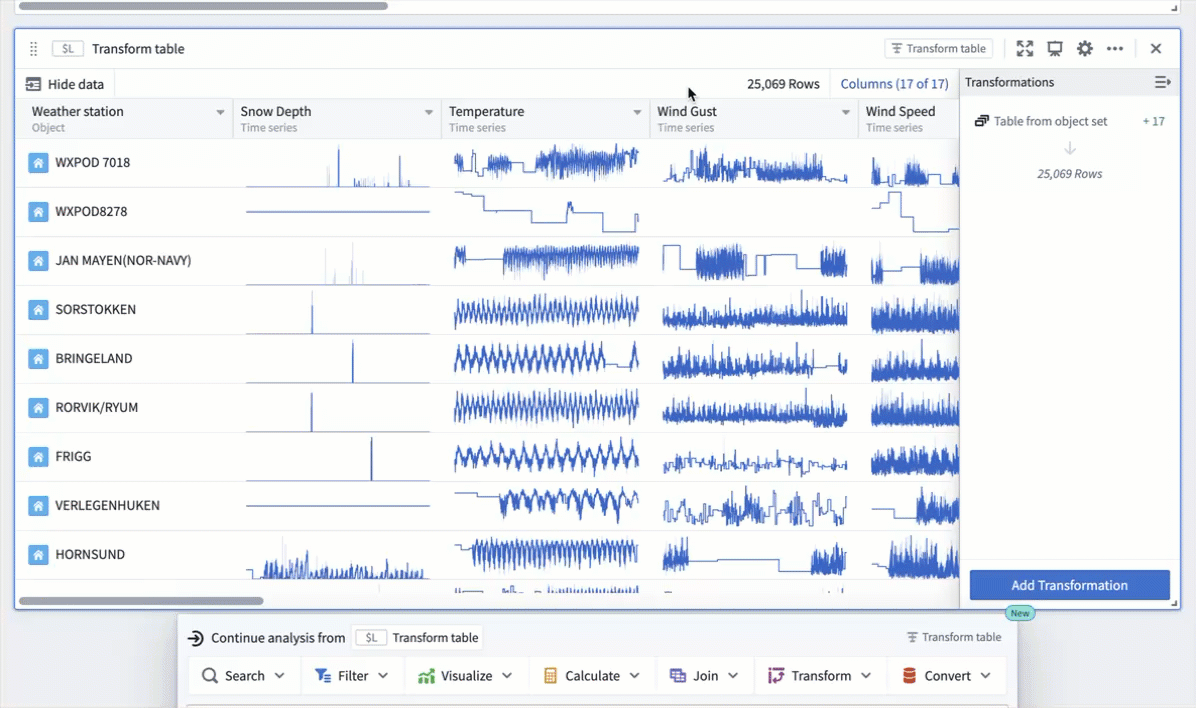This screenshot has width=1196, height=708.
Task: Click the Add Transformation button
Action: pyautogui.click(x=1069, y=584)
